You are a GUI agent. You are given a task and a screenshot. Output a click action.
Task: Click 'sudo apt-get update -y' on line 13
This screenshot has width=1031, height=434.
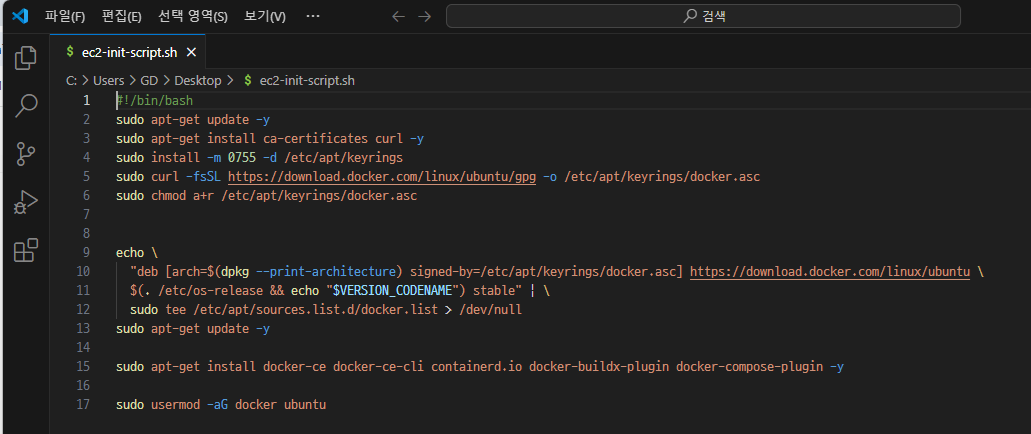pos(193,329)
